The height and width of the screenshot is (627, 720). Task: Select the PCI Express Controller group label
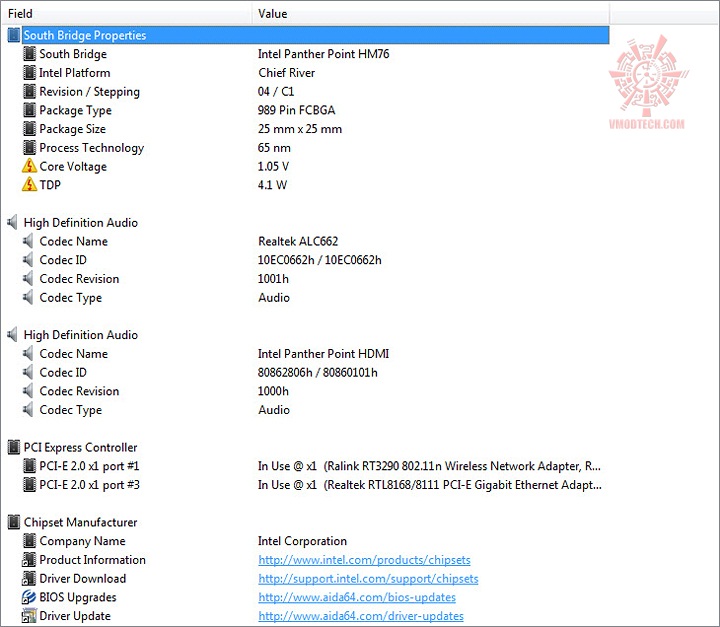click(x=80, y=447)
